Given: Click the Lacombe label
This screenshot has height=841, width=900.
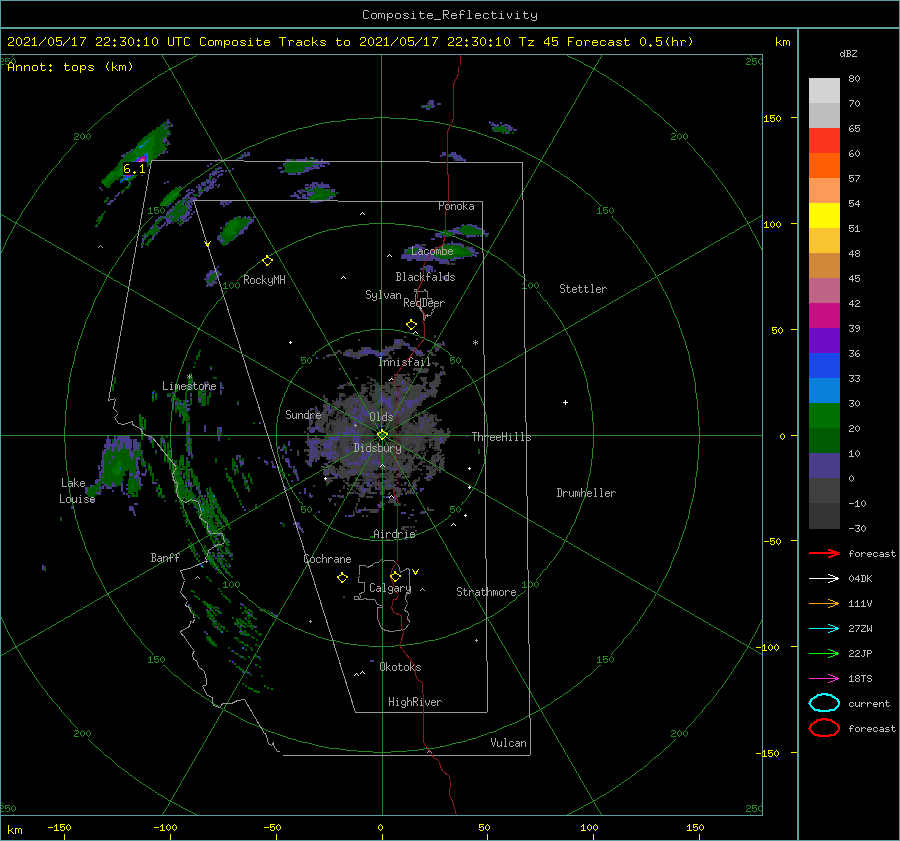Looking at the screenshot, I should 432,251.
